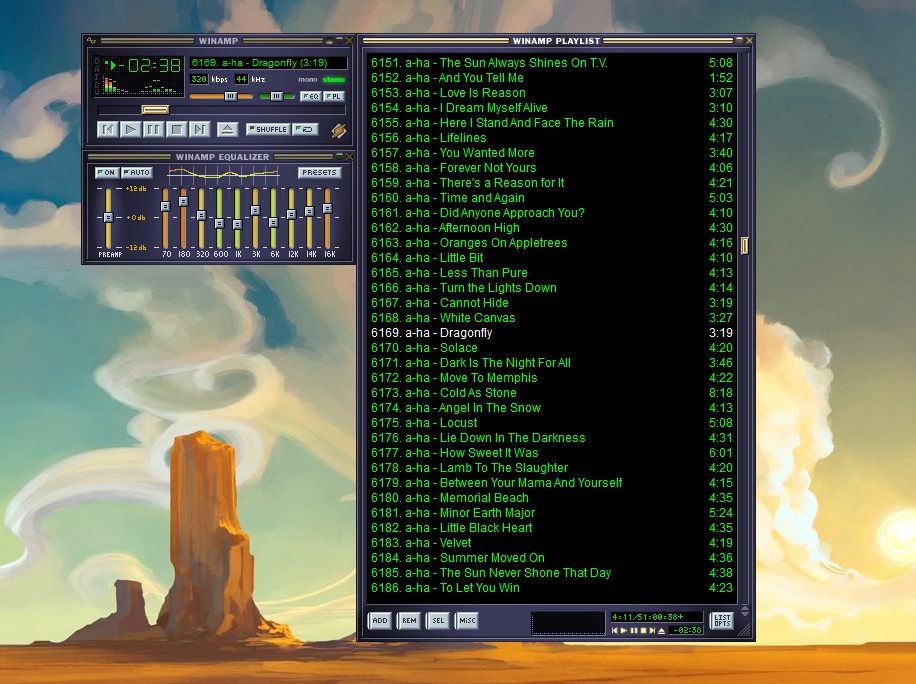Click the 320 Hz equalizer band handle

(201, 216)
